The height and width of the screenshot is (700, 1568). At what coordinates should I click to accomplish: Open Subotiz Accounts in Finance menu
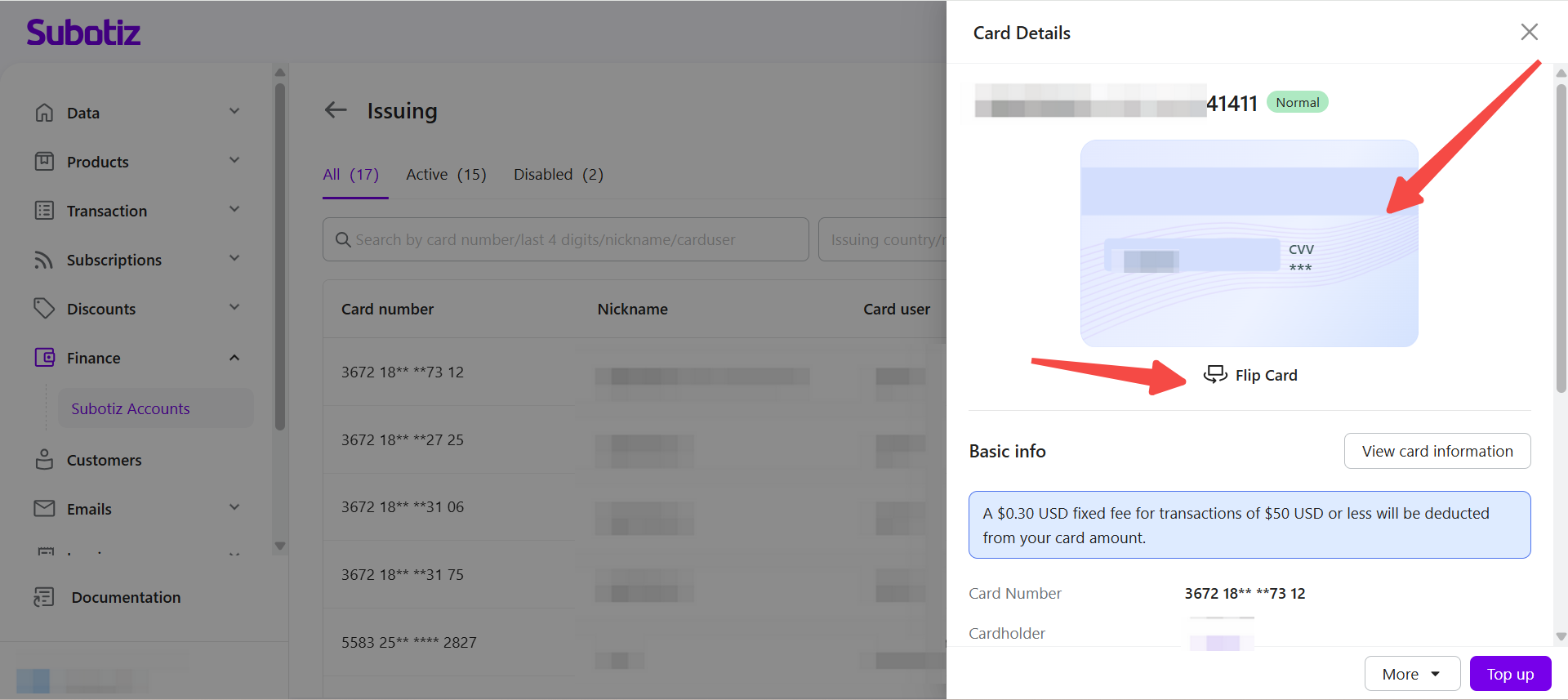131,408
